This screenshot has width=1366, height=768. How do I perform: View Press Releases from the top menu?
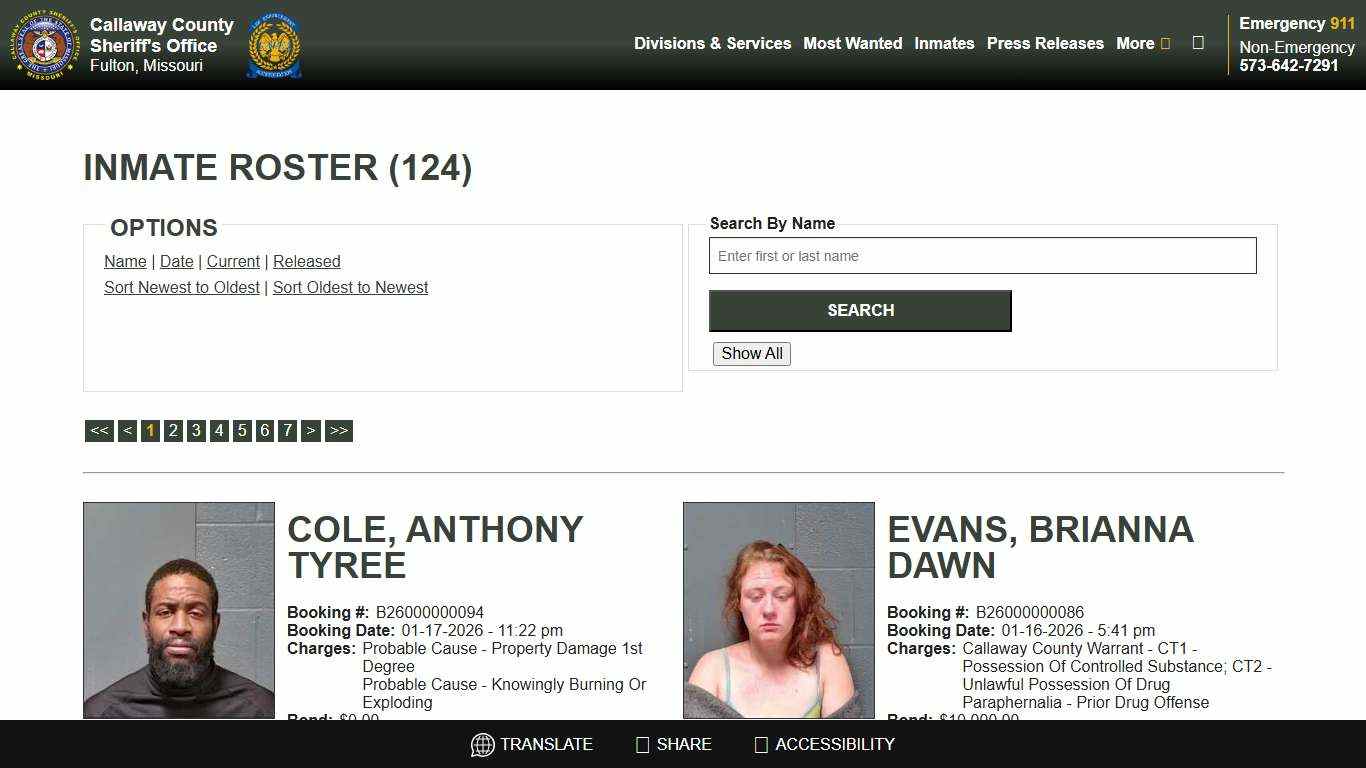[x=1045, y=44]
